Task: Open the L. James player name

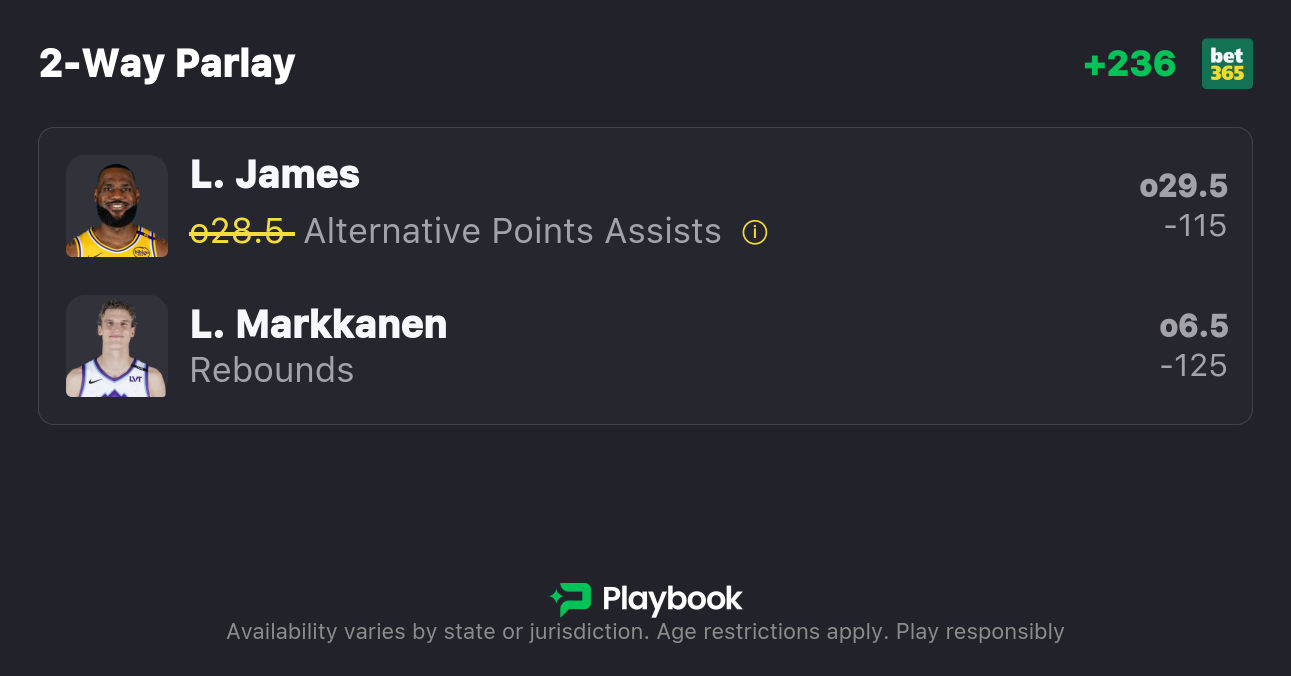Action: 275,175
